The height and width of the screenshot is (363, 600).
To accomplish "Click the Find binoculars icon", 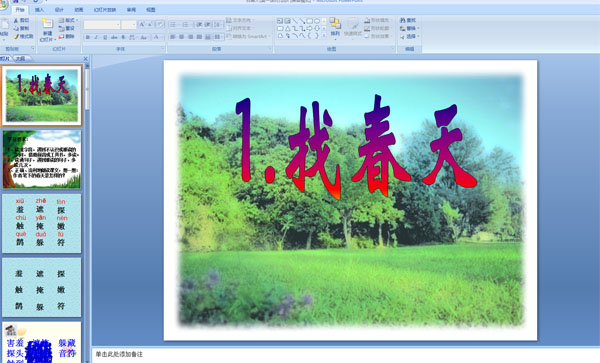I will pyautogui.click(x=403, y=20).
